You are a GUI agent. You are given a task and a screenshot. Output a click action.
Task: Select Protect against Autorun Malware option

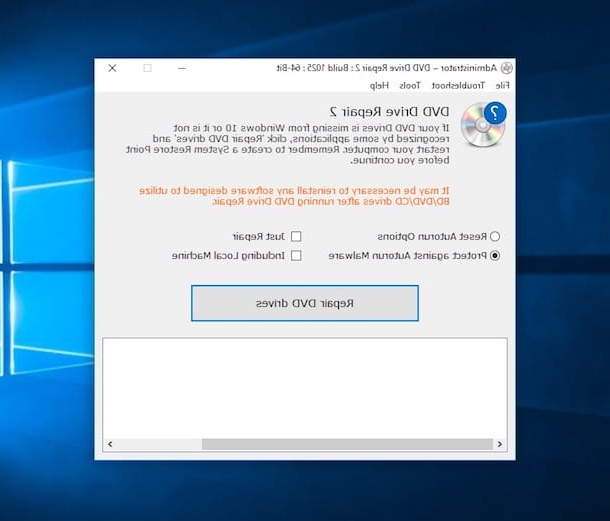click(x=495, y=256)
